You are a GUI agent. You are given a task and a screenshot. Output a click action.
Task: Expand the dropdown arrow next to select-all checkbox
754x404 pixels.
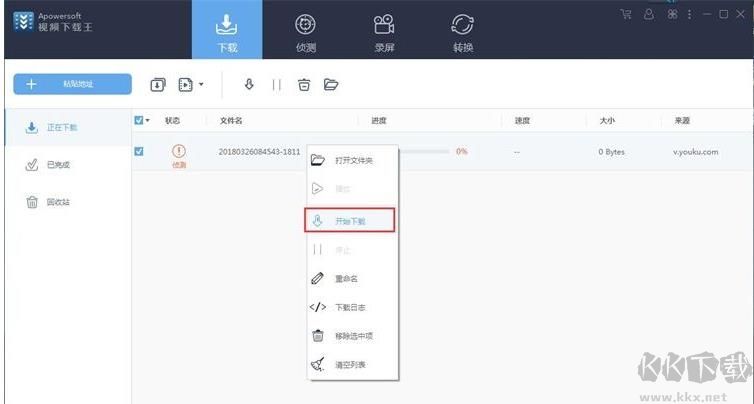click(x=148, y=121)
